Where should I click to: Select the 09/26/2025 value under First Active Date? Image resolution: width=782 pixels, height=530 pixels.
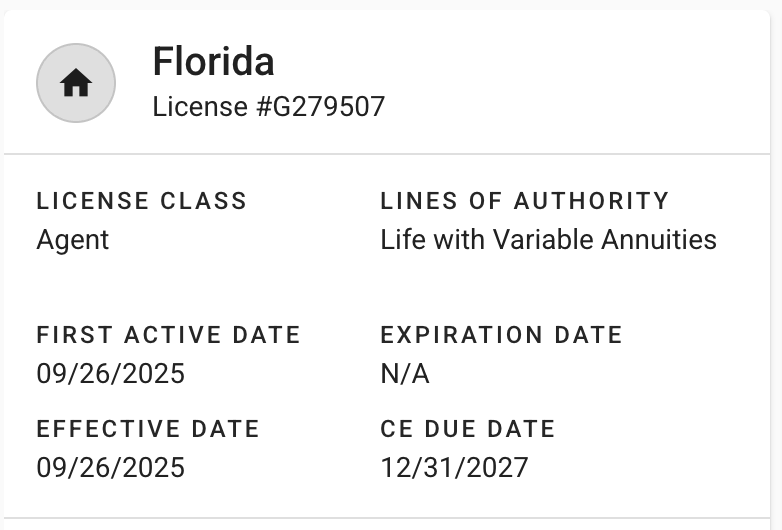click(x=110, y=374)
